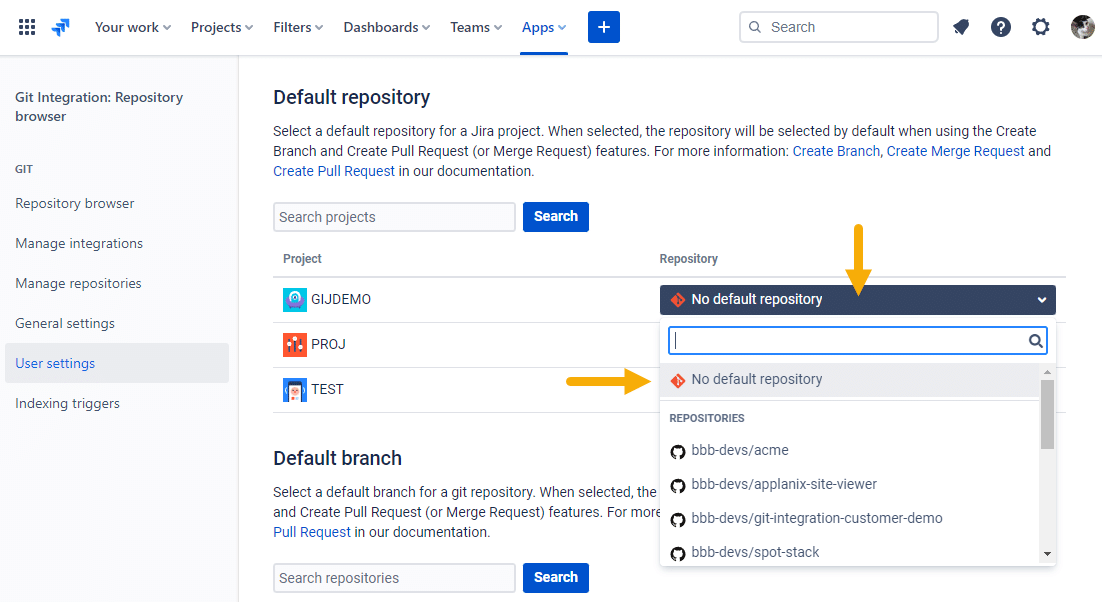The width and height of the screenshot is (1102, 602).
Task: Open the user profile avatar
Action: [x=1082, y=27]
